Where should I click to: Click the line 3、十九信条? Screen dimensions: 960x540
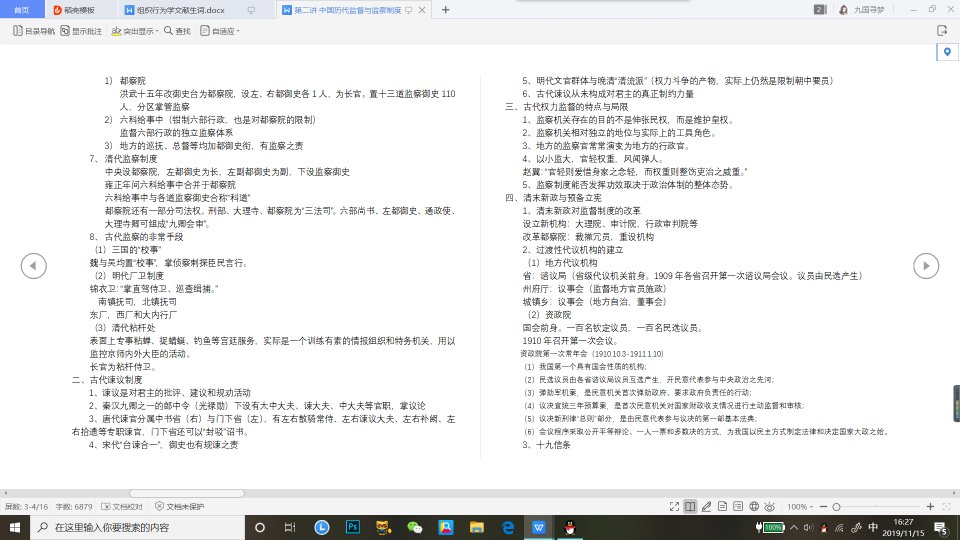pos(546,444)
